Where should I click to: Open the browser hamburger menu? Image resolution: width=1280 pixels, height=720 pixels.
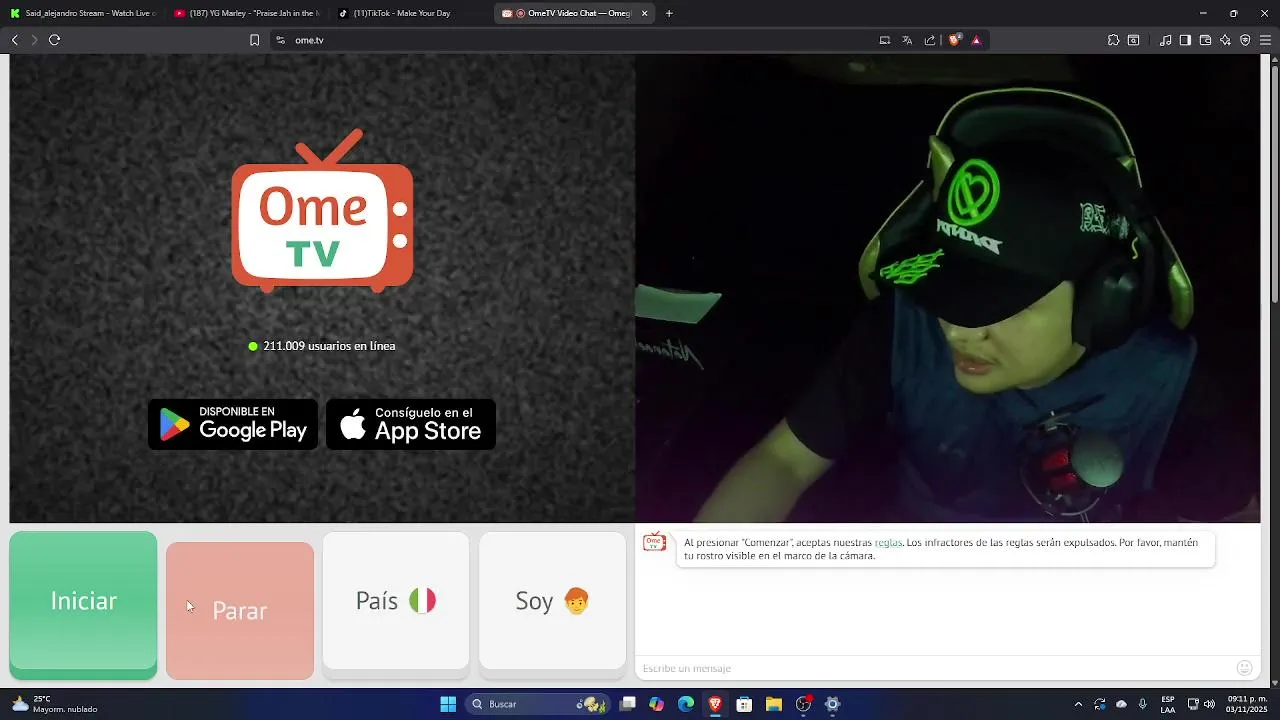(1265, 40)
